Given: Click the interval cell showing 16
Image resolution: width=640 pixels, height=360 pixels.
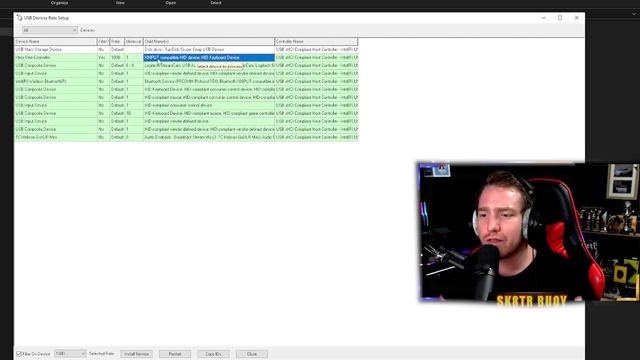Looking at the screenshot, I should [x=134, y=113].
